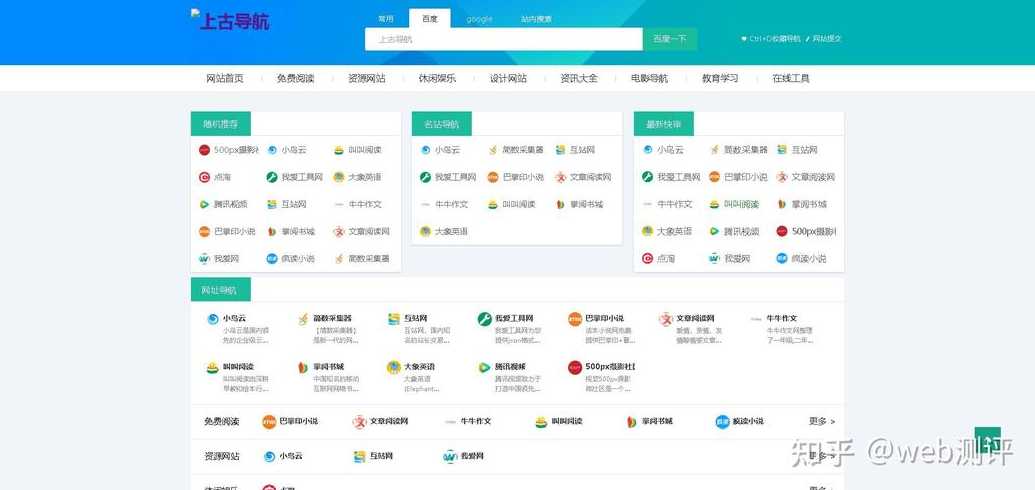This screenshot has height=490, width=1035.
Task: Select the 随机推荐 panel header
Action: 220,123
